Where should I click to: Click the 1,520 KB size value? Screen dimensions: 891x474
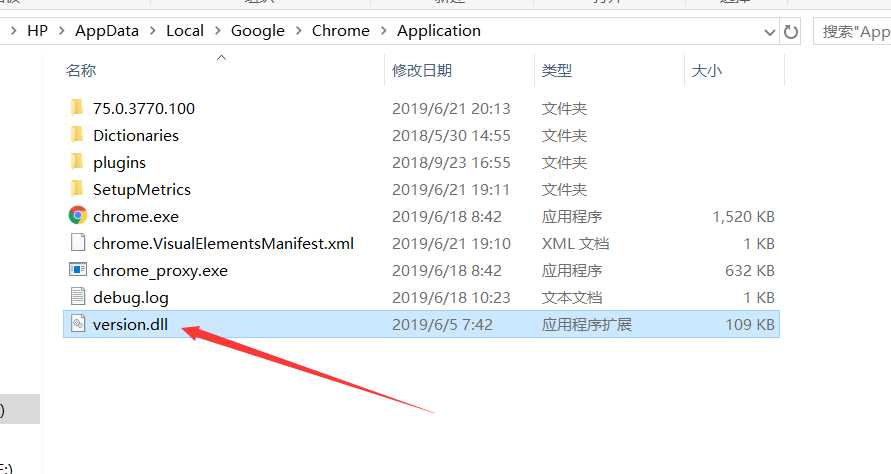click(x=743, y=217)
